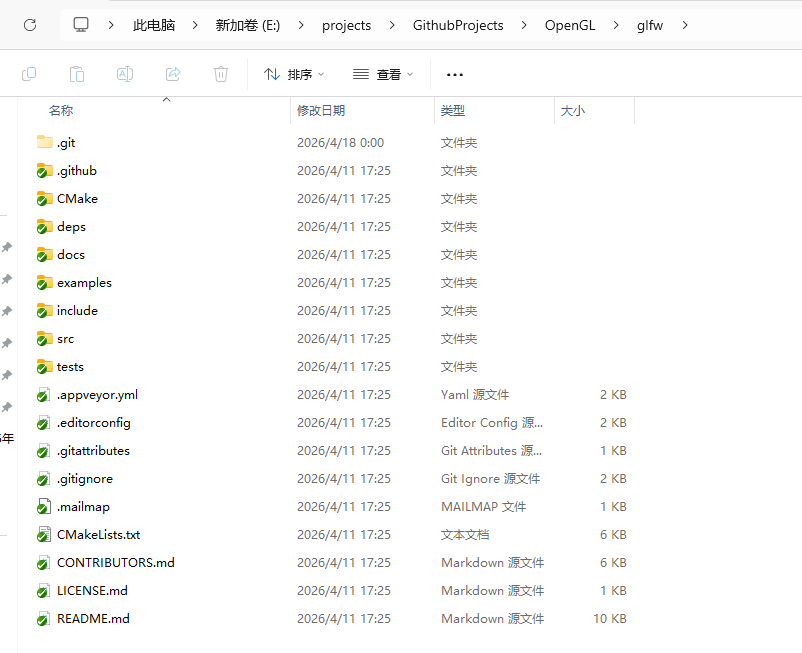This screenshot has width=802, height=653.
Task: Click the Delete trash icon
Action: pos(221,74)
